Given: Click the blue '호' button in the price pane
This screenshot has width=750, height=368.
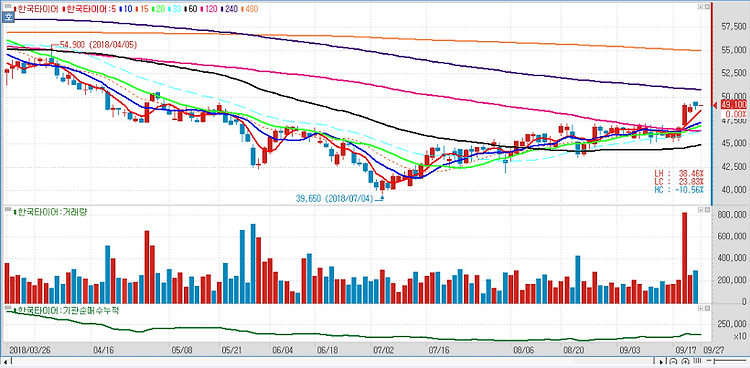Looking at the screenshot, I should 8,18.
